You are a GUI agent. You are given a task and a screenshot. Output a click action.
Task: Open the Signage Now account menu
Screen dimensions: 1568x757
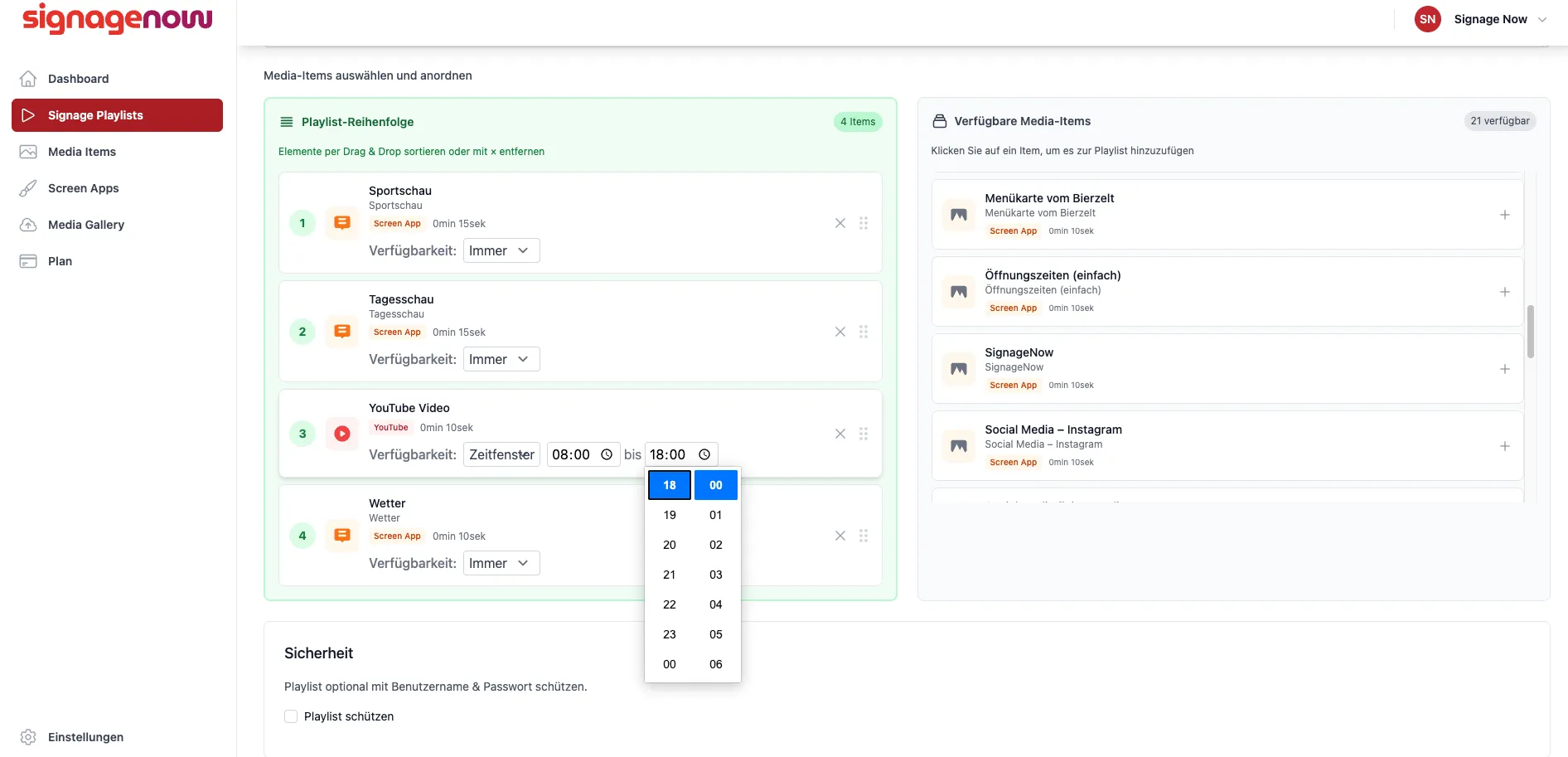[x=1480, y=19]
